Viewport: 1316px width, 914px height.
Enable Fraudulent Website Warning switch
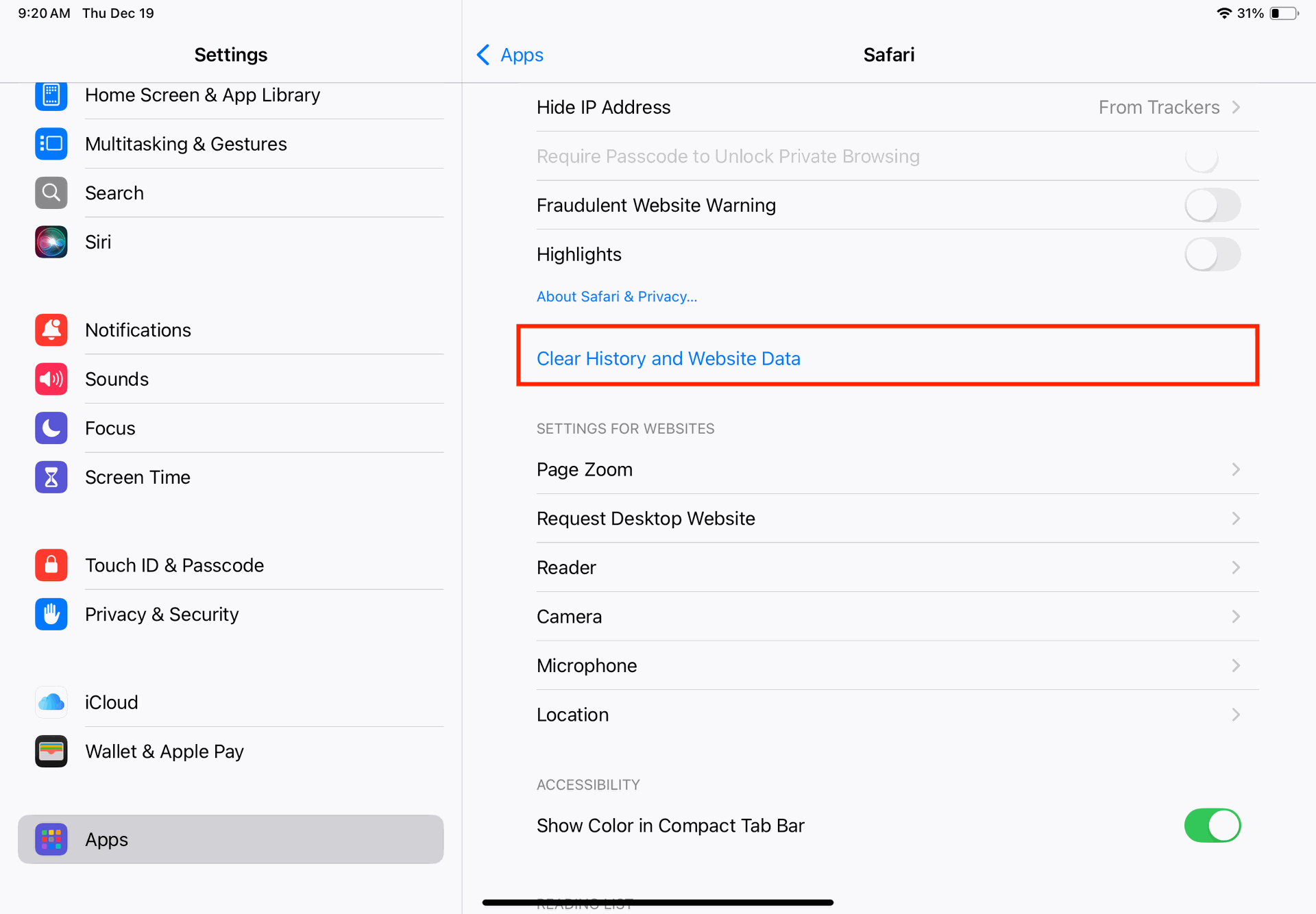1212,206
